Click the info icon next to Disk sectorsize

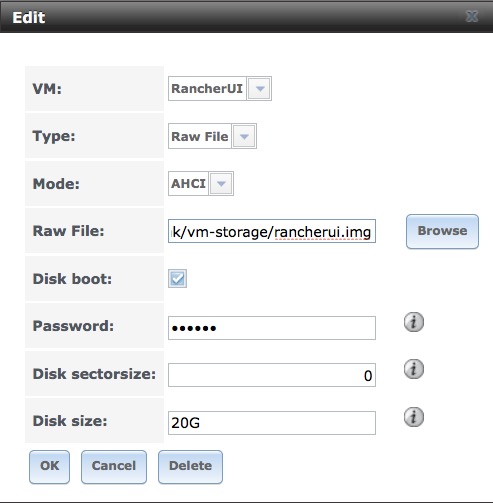click(414, 369)
